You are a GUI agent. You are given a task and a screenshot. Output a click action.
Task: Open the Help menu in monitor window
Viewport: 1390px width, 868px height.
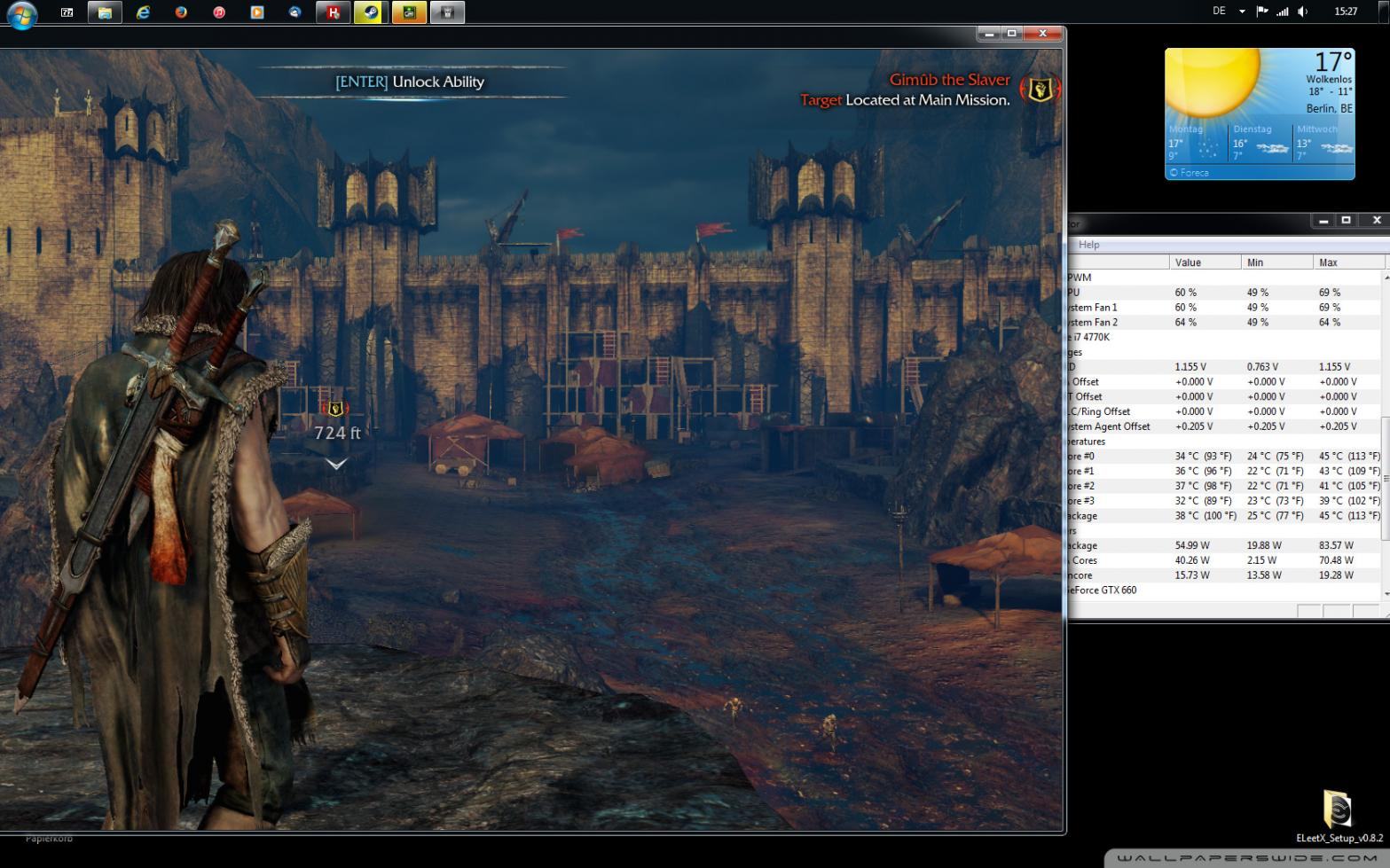coord(1088,245)
